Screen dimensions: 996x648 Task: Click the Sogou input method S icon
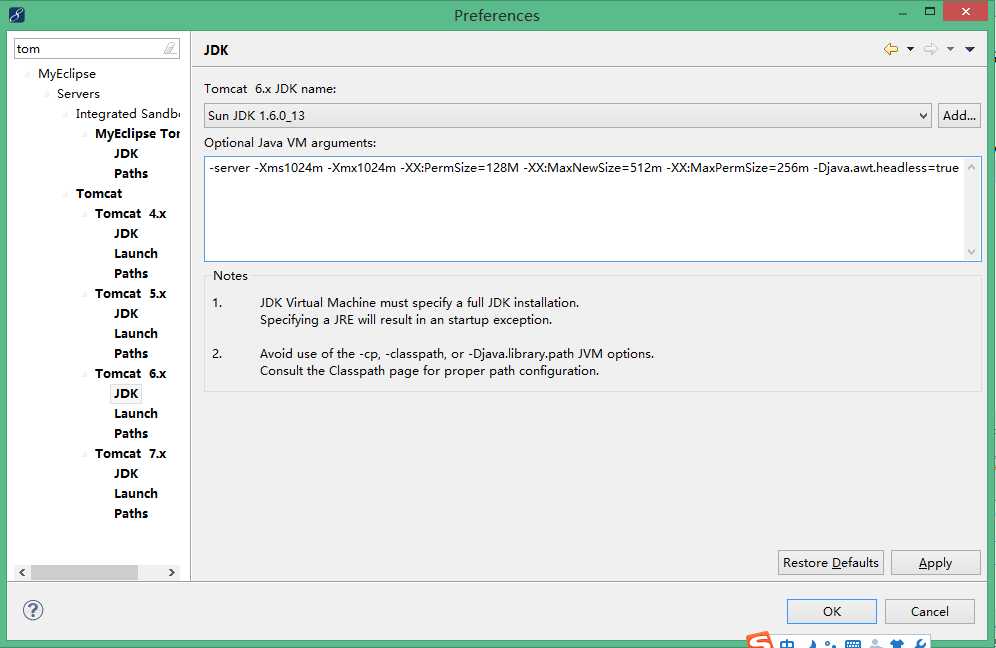(760, 640)
